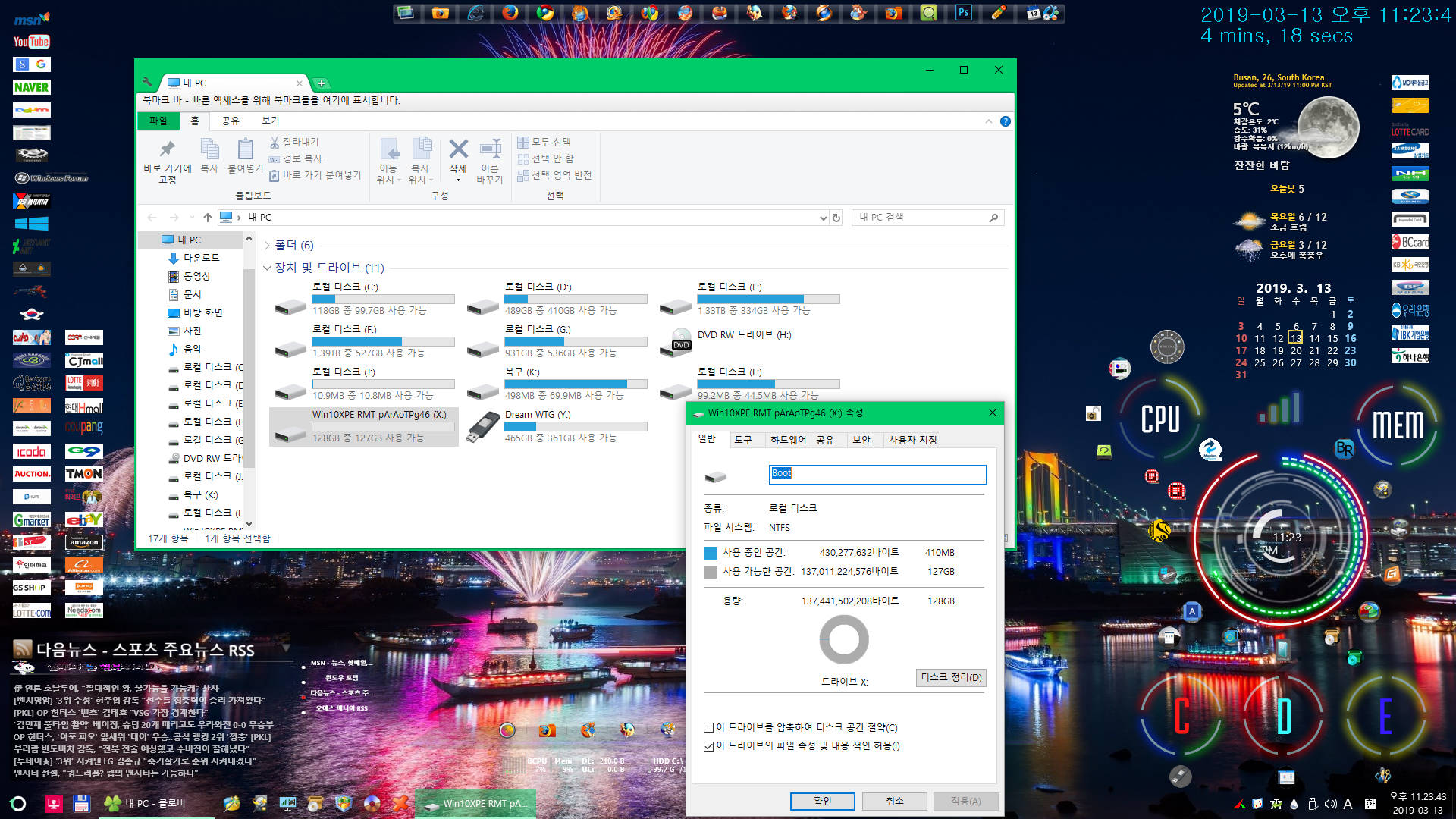
Task: Click the Disk Cleanup (디스크 정리) button
Action: [x=951, y=678]
